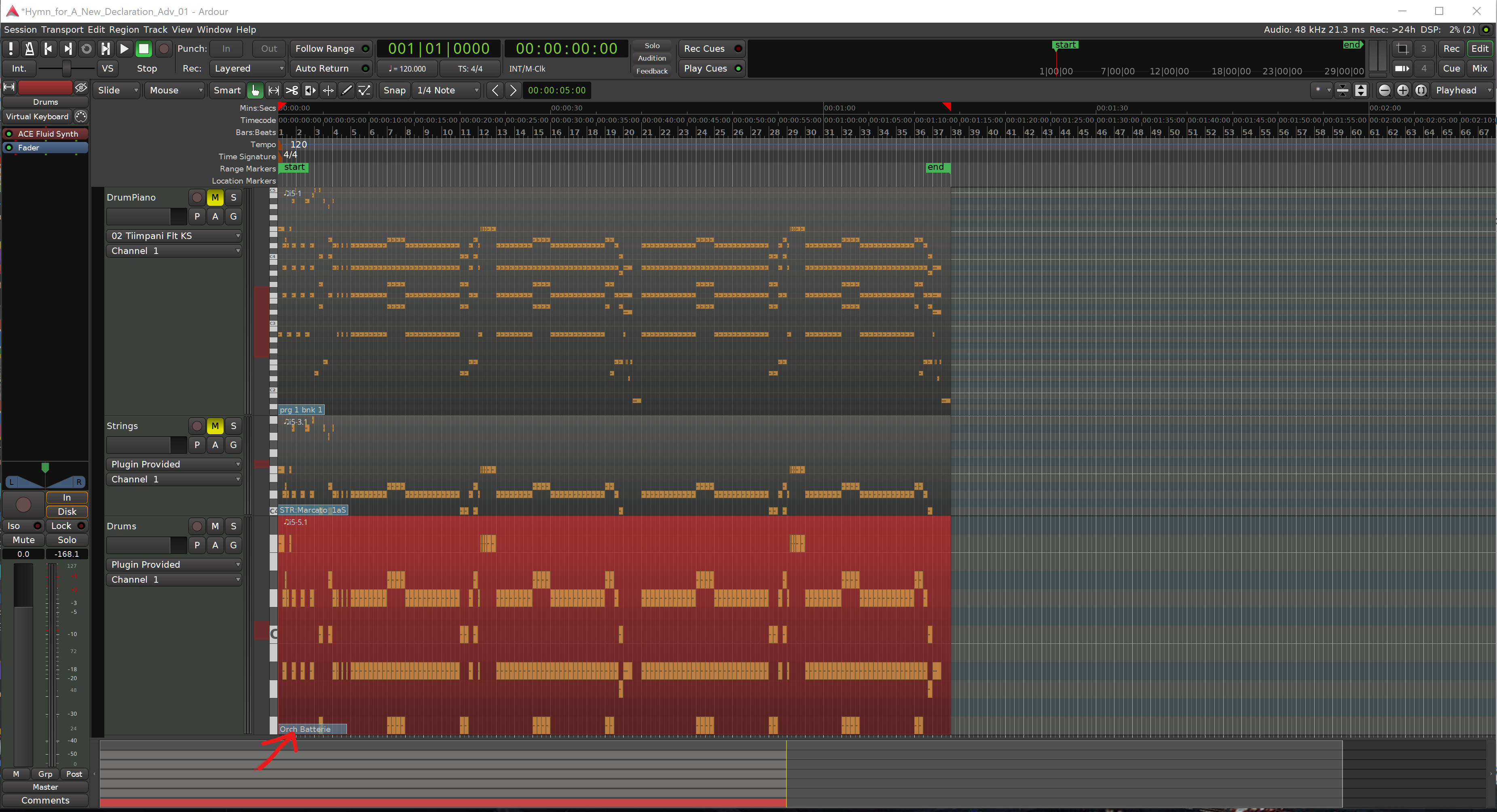Open the 1/4 Note grid dropdown
Screen dimensions: 1497x812
pyautogui.click(x=446, y=90)
